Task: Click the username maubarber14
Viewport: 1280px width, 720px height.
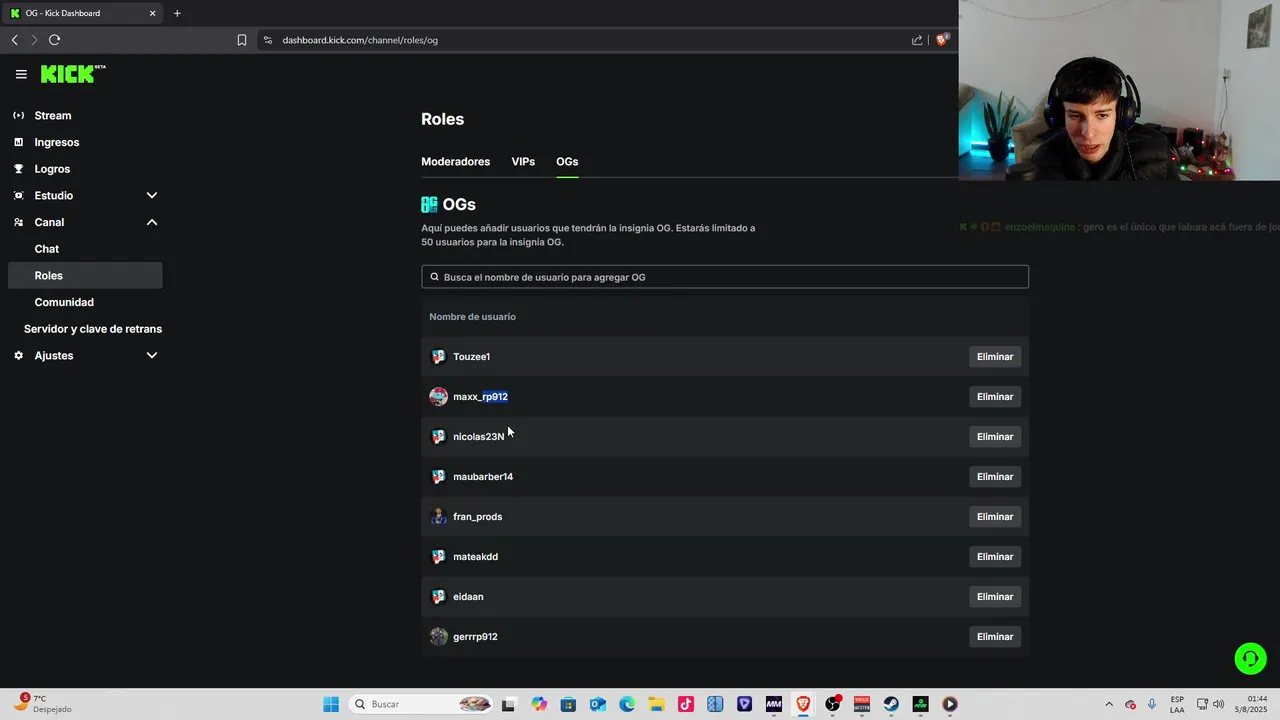Action: (x=483, y=476)
